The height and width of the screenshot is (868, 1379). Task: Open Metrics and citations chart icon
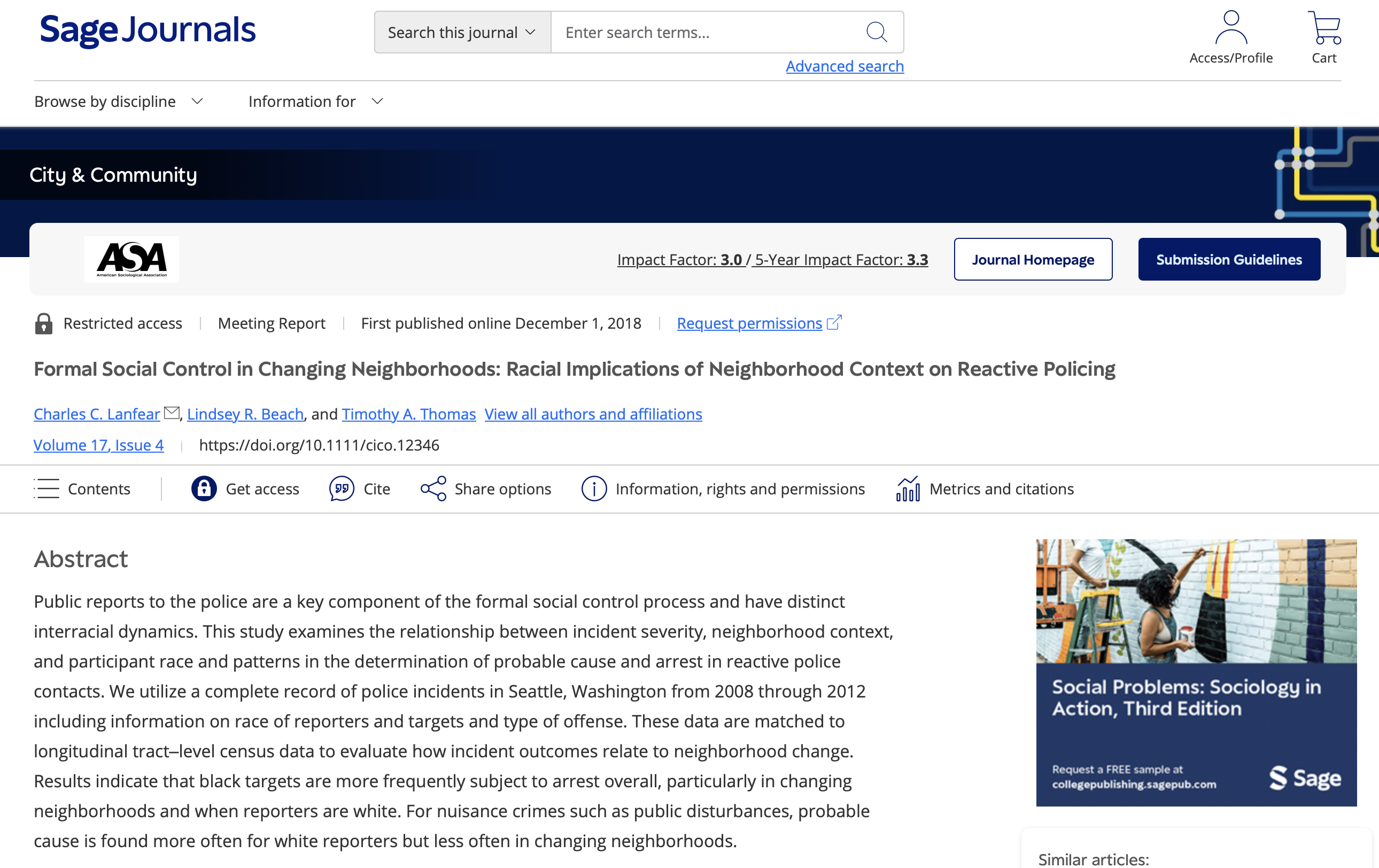pyautogui.click(x=908, y=489)
